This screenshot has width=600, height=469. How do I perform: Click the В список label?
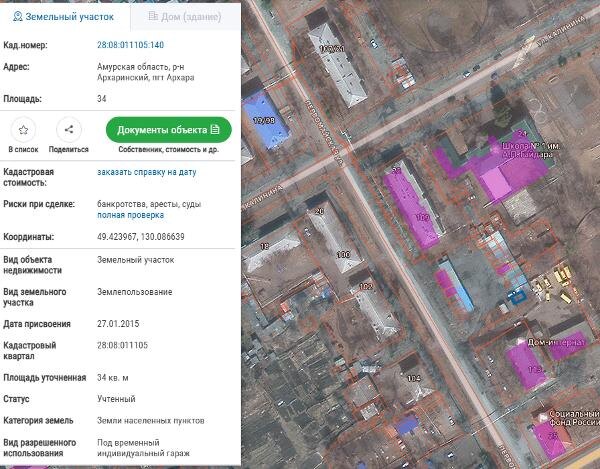(23, 149)
